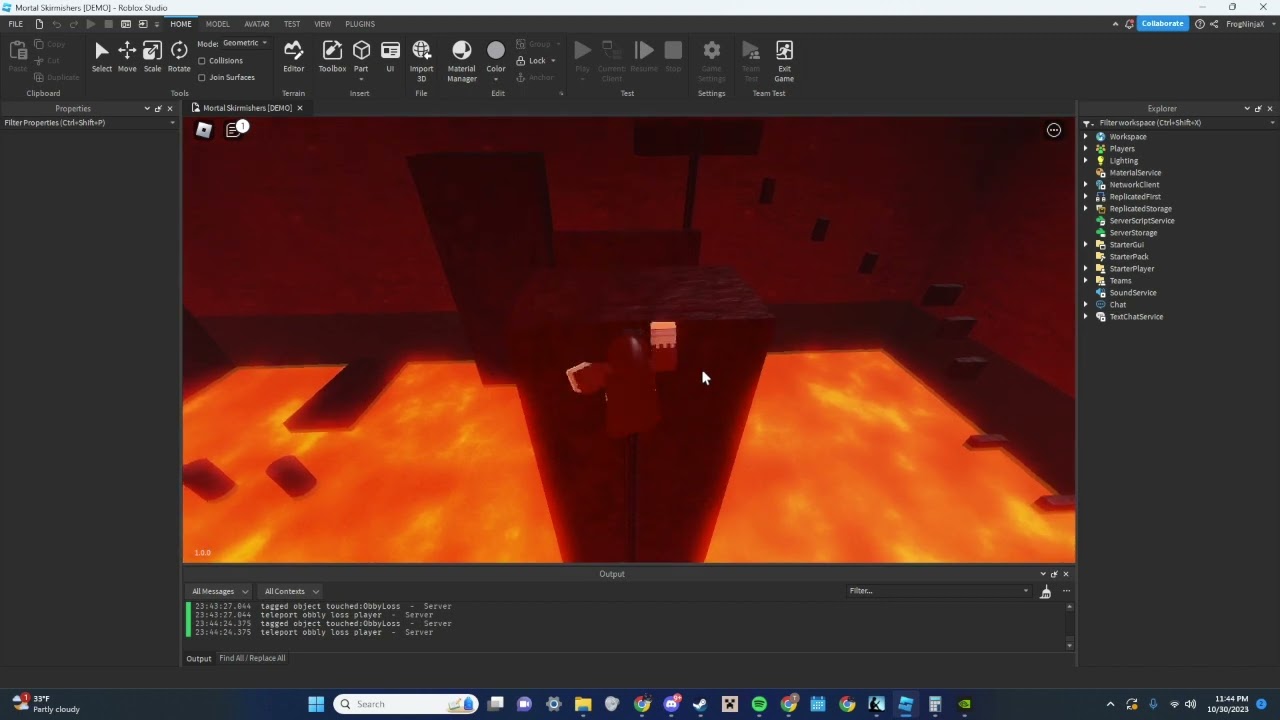Screen dimensions: 1280x720
Task: Click the notifications bell icon
Action: coord(1129,24)
